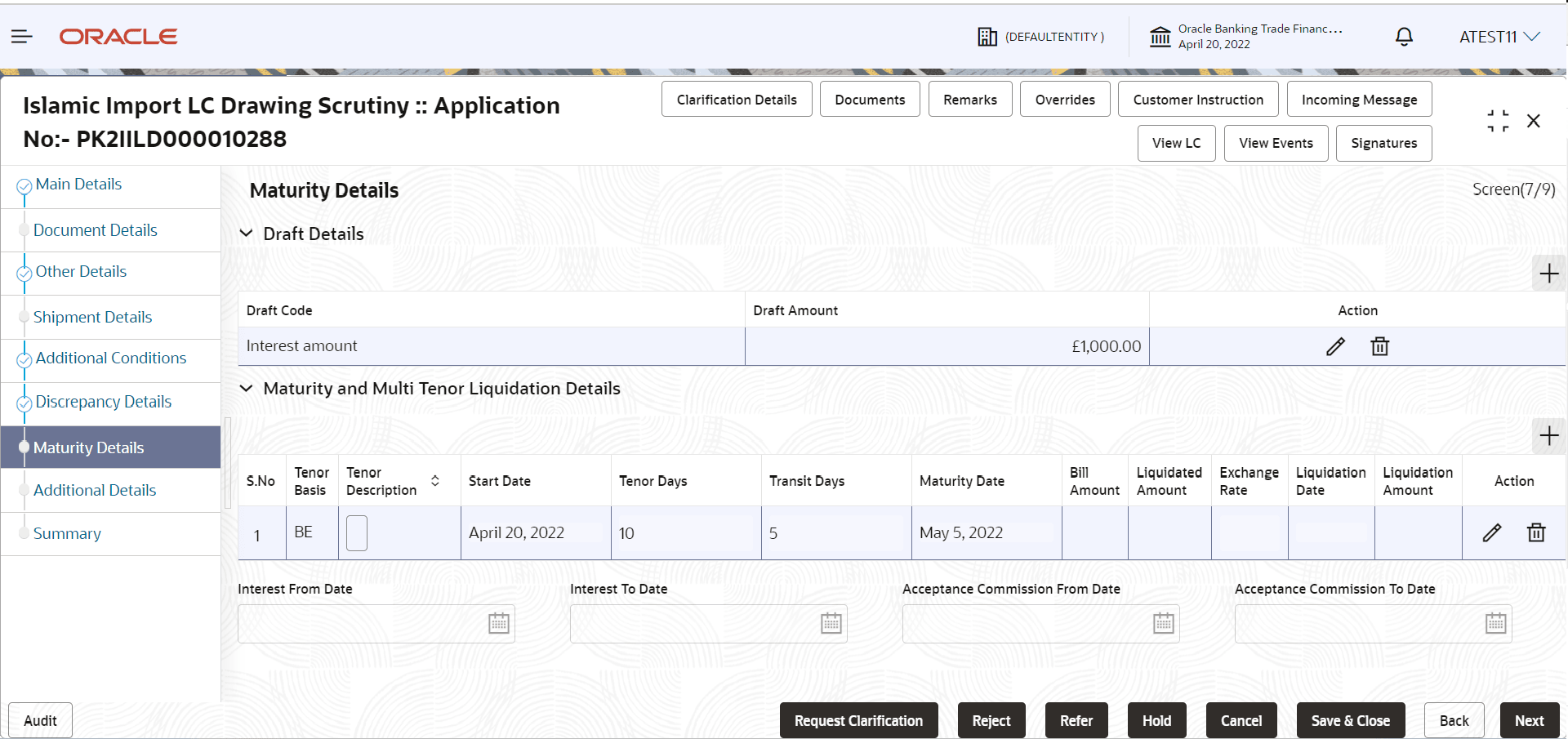Open the hamburger navigation menu
Viewport: 1568px width, 739px height.
(22, 36)
